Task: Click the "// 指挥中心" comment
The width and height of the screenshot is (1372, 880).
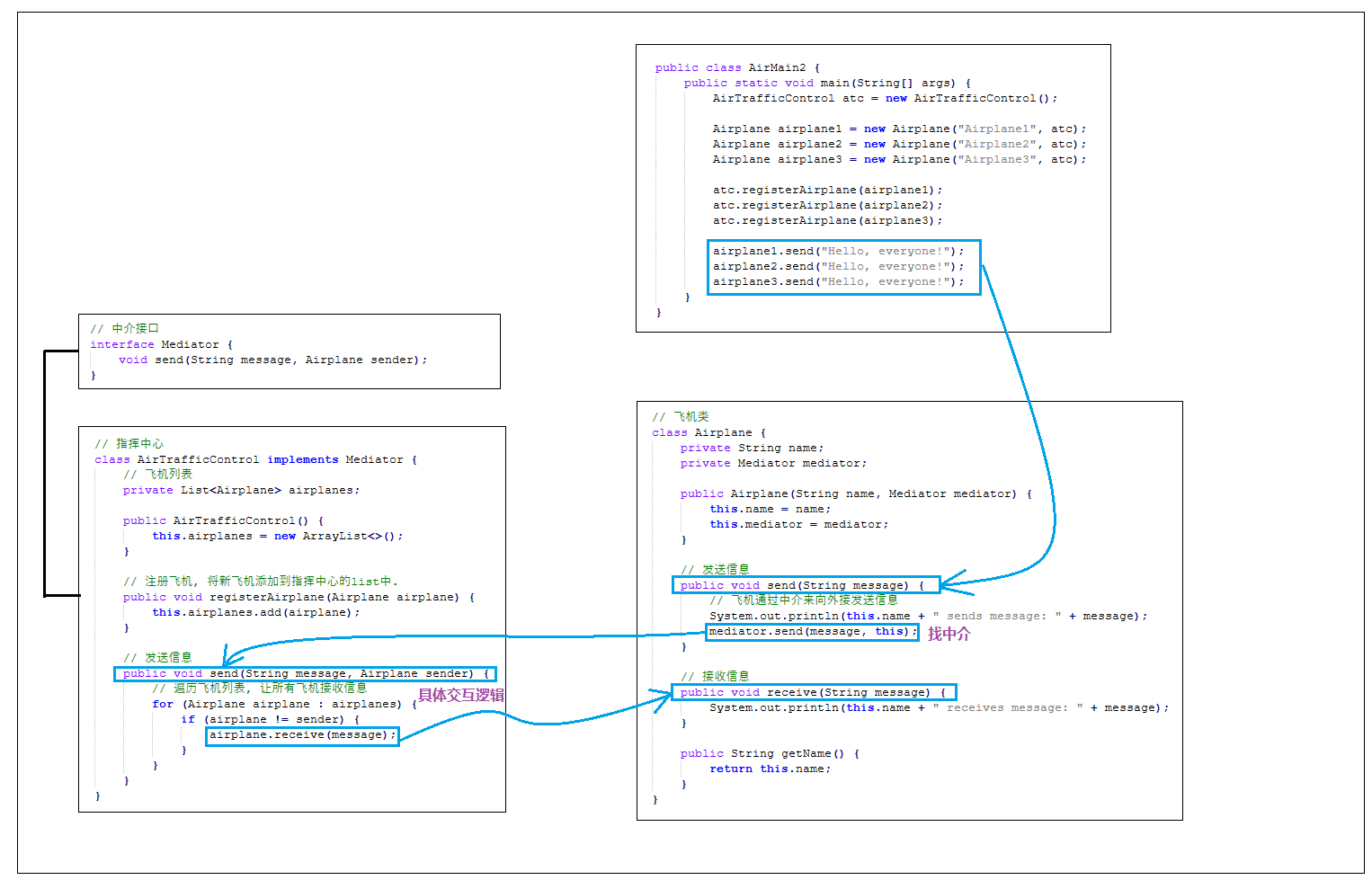Action: click(129, 444)
